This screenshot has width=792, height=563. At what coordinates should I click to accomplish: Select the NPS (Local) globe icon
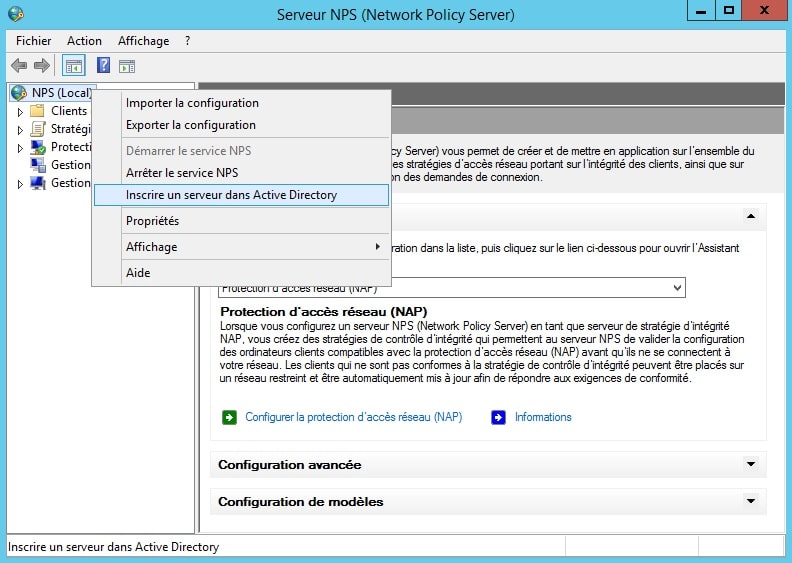coord(19,93)
